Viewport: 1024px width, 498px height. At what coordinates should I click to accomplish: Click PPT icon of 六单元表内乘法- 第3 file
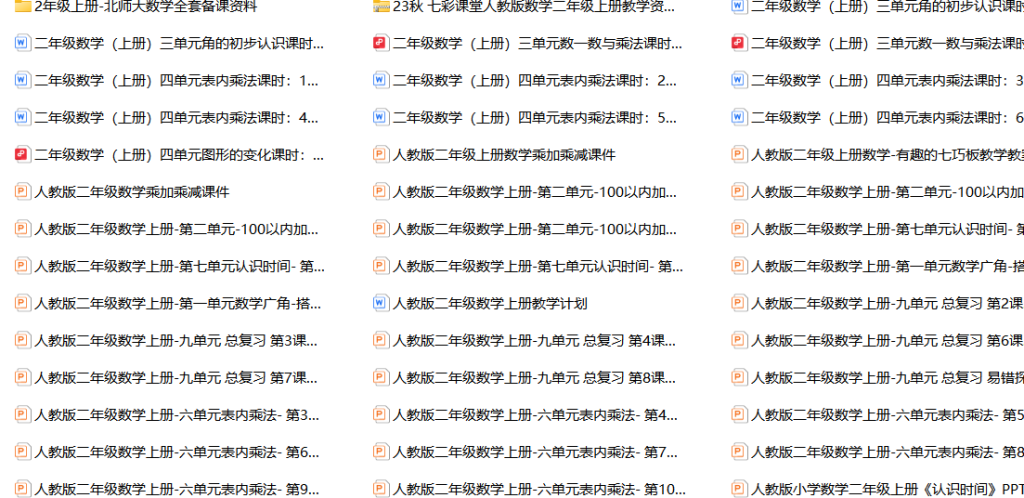pos(22,414)
